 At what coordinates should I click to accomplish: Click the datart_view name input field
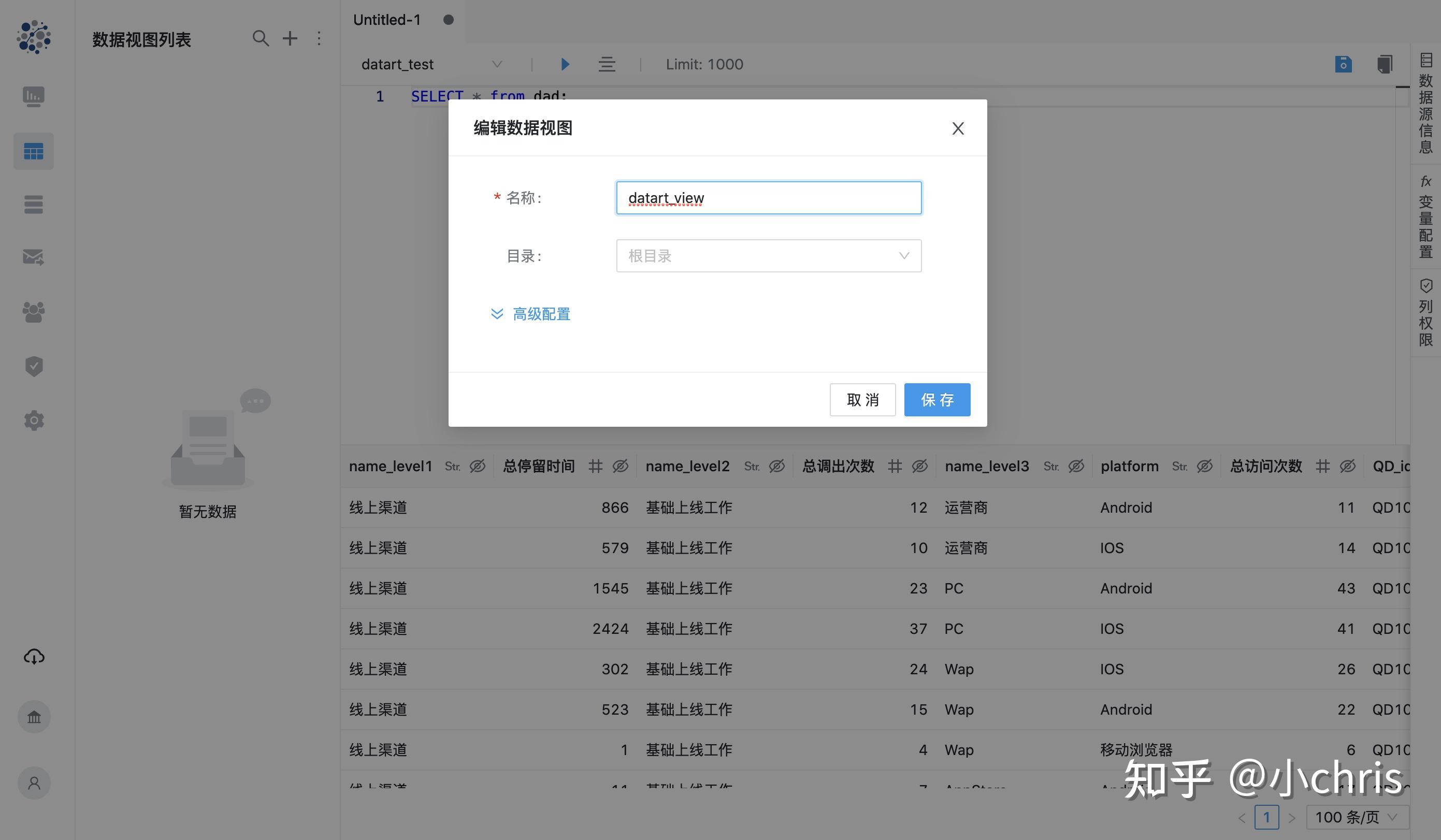(768, 197)
